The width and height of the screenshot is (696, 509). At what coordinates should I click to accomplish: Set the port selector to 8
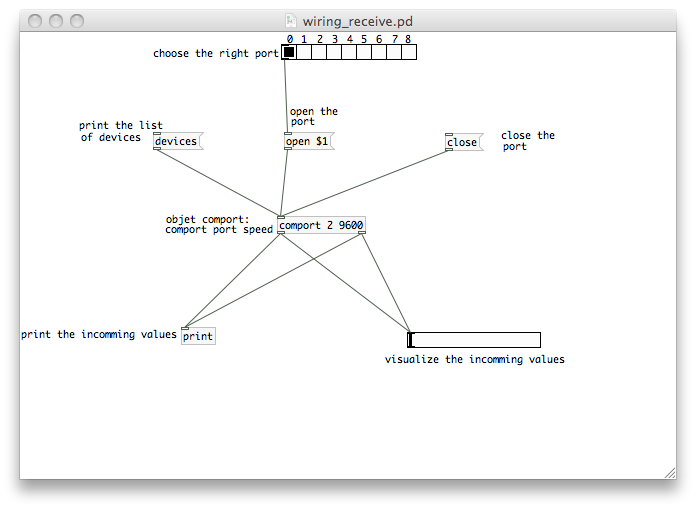point(409,53)
